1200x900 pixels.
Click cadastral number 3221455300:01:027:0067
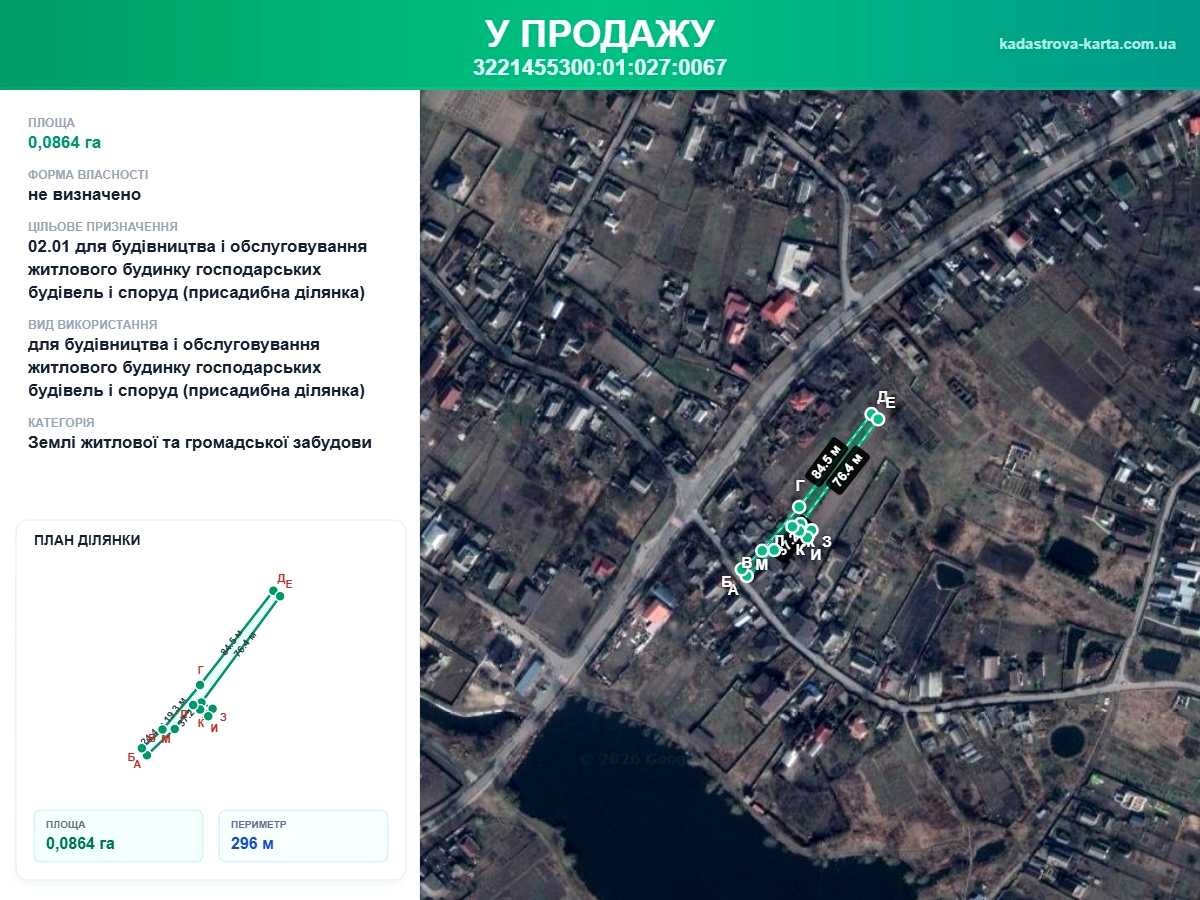(x=600, y=67)
